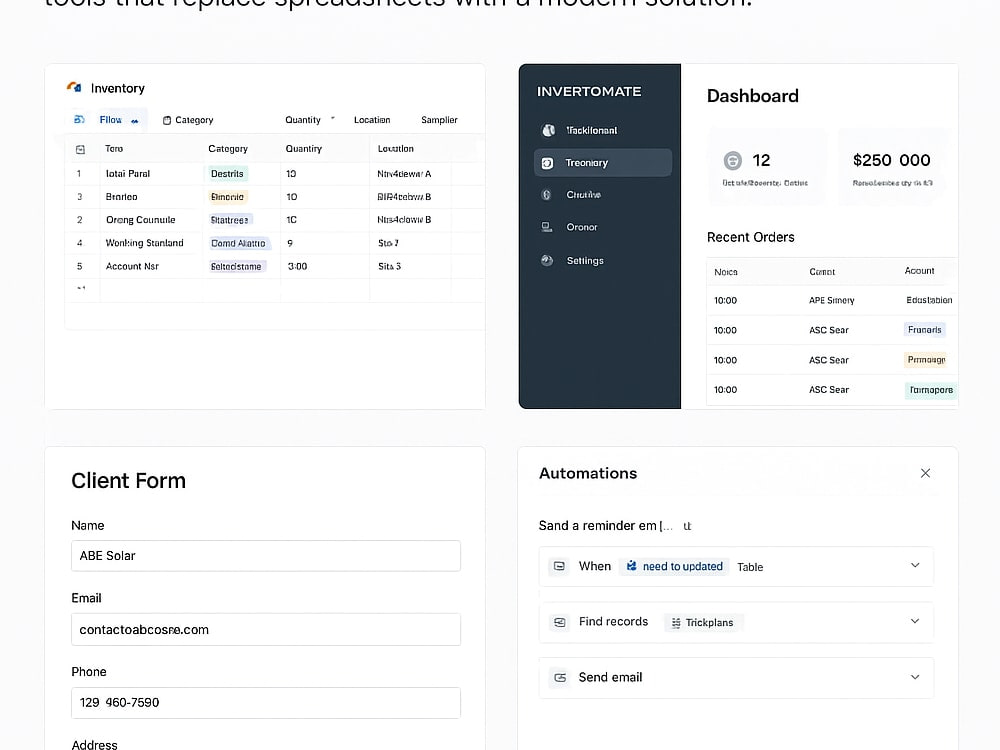Focus the Name field with ABE Solar
This screenshot has width=1000, height=750.
[x=266, y=556]
